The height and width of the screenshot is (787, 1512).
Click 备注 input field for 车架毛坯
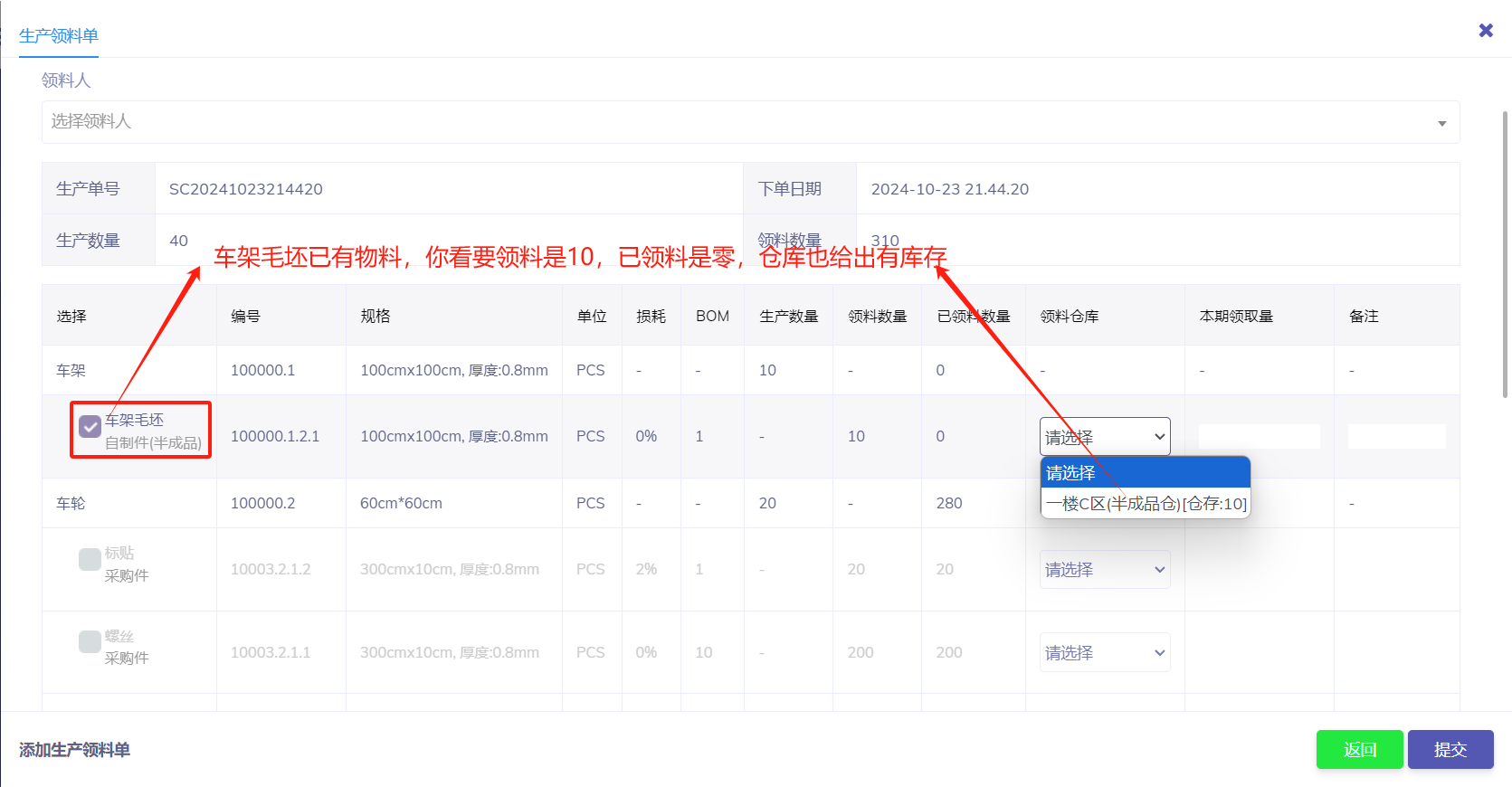click(1395, 437)
